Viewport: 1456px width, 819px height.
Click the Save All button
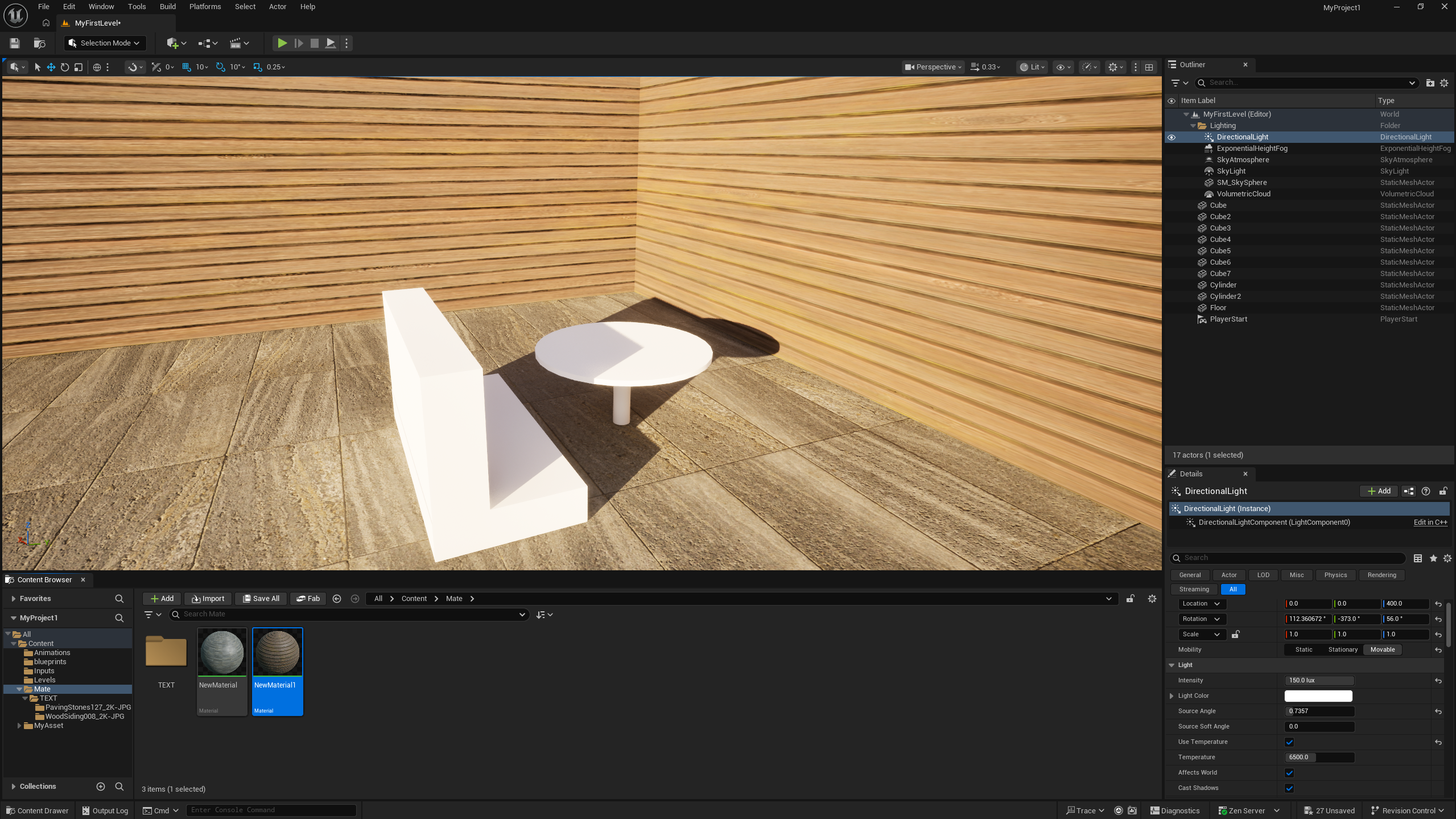coord(261,599)
